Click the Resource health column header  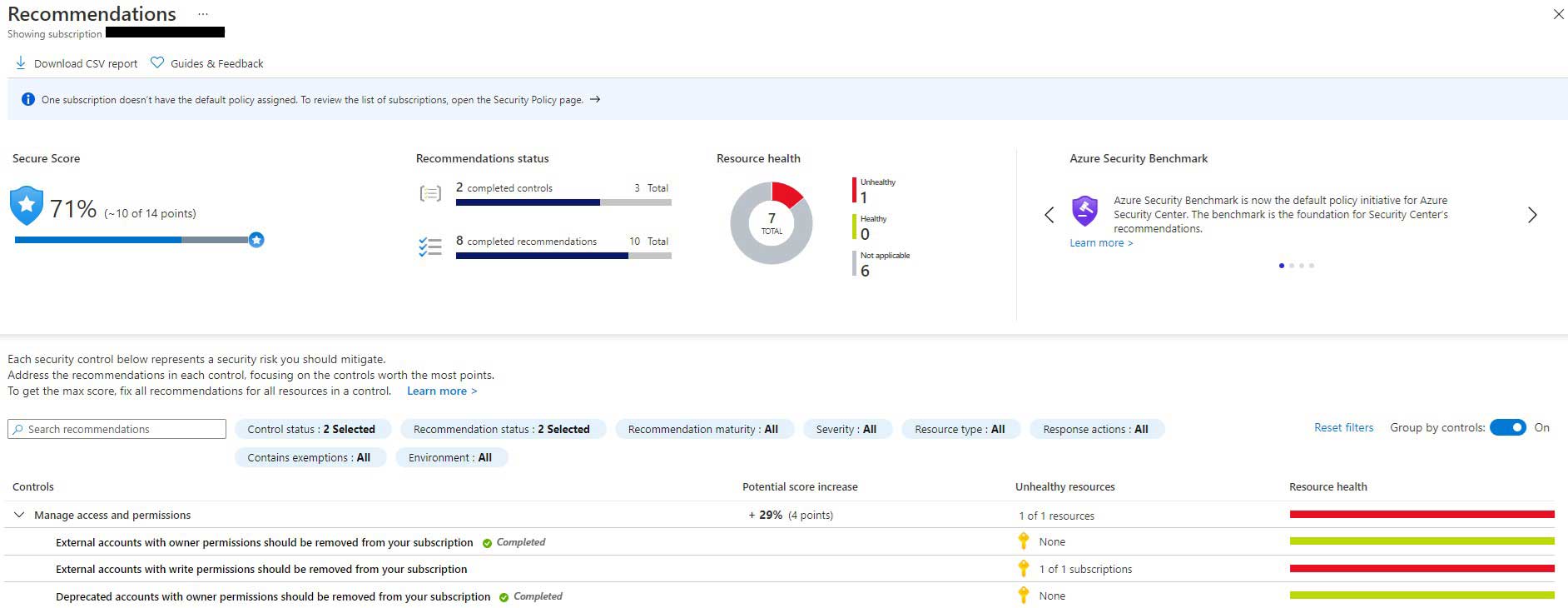point(1328,486)
